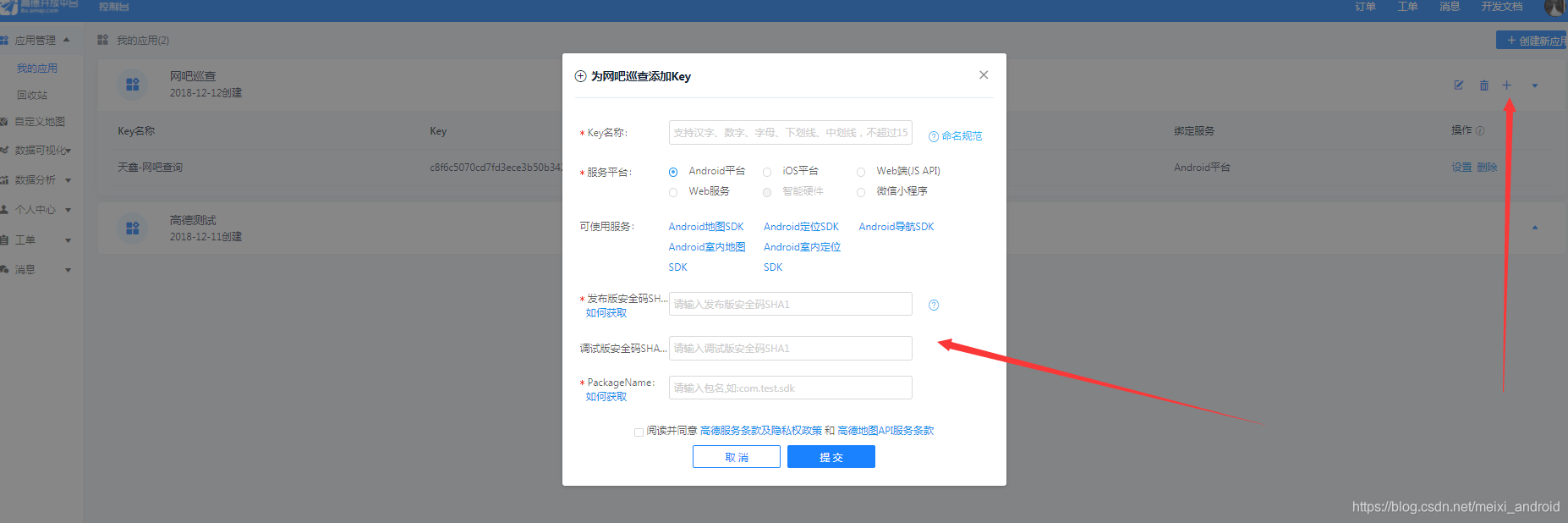This screenshot has width=1568, height=523.
Task: Select 我的应用 in the sidebar
Action: 37,68
